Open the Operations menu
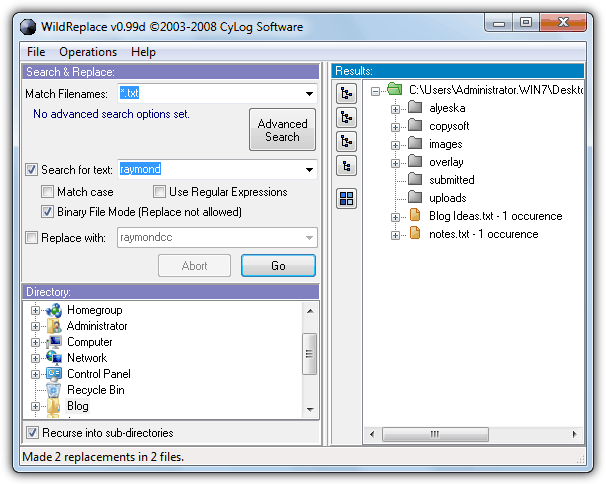Screen dimensions: 606x484 (88, 52)
